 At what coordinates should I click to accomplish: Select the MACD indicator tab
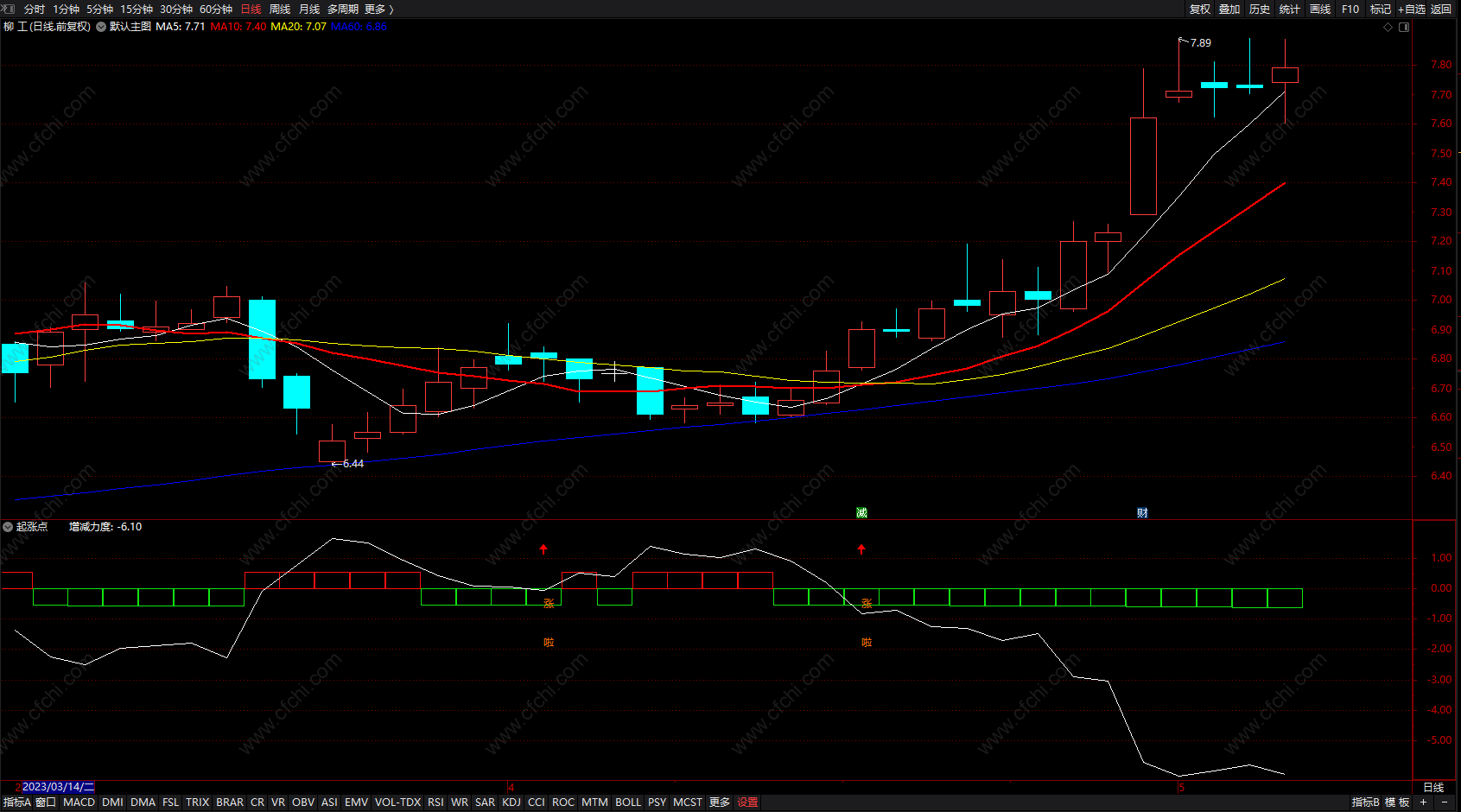click(79, 802)
